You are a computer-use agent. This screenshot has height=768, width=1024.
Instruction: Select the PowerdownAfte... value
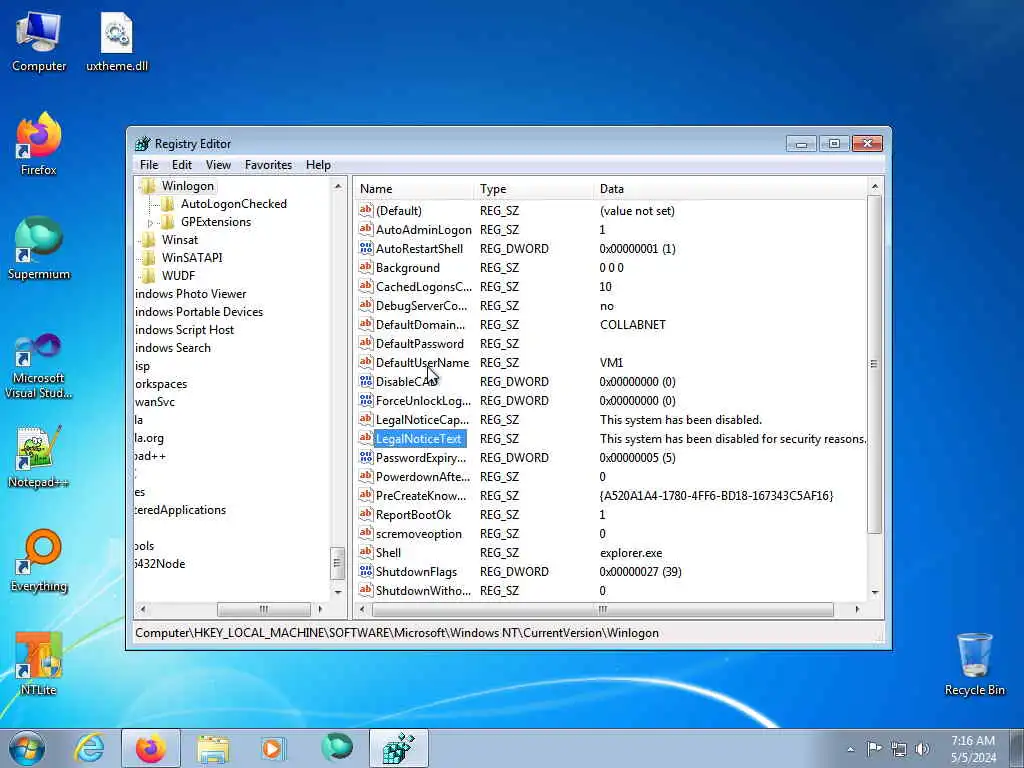pyautogui.click(x=423, y=477)
